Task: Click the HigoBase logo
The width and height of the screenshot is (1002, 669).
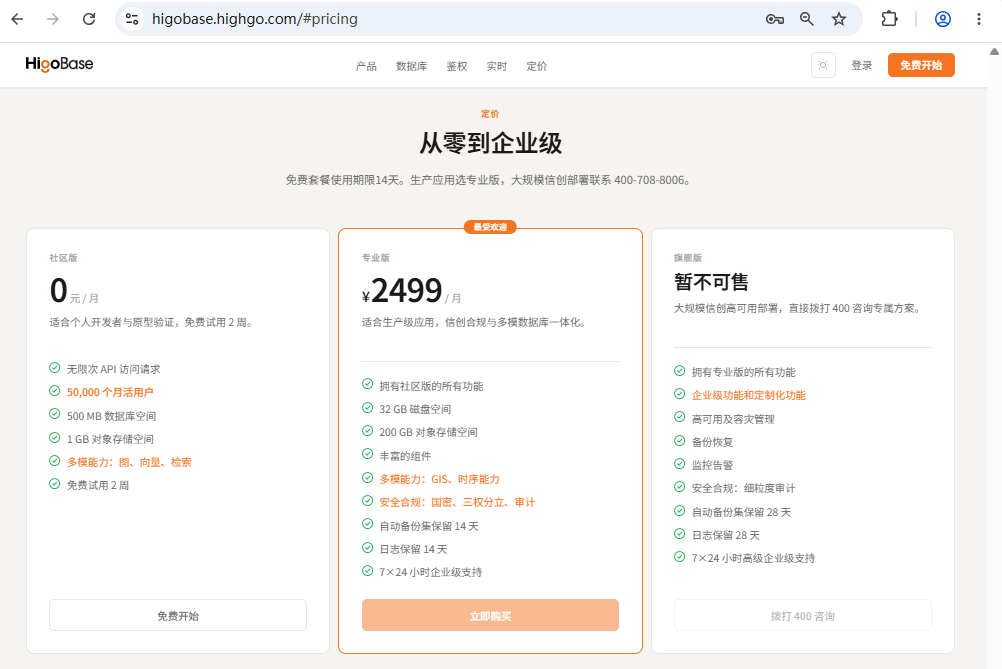Action: tap(59, 64)
